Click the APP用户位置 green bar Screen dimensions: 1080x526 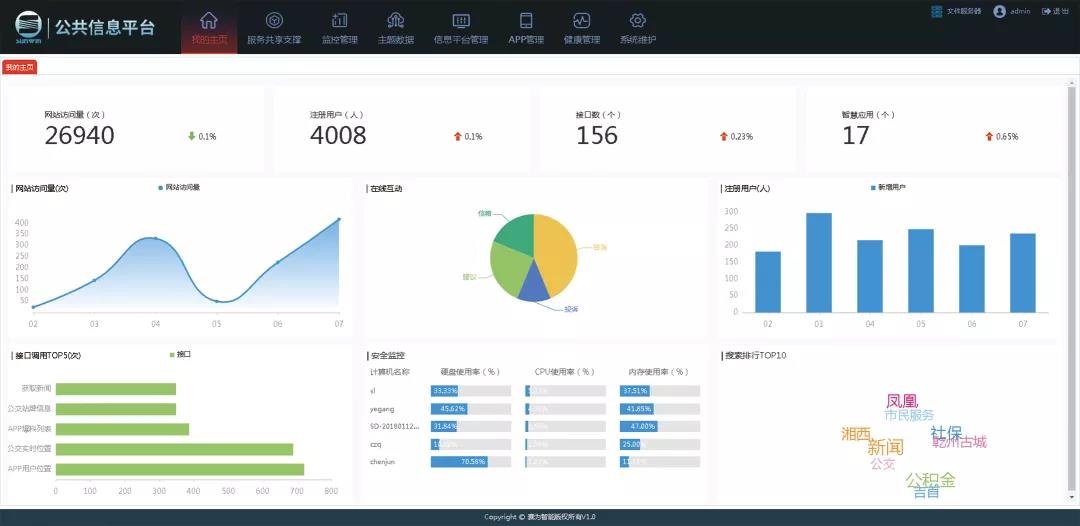[x=180, y=469]
